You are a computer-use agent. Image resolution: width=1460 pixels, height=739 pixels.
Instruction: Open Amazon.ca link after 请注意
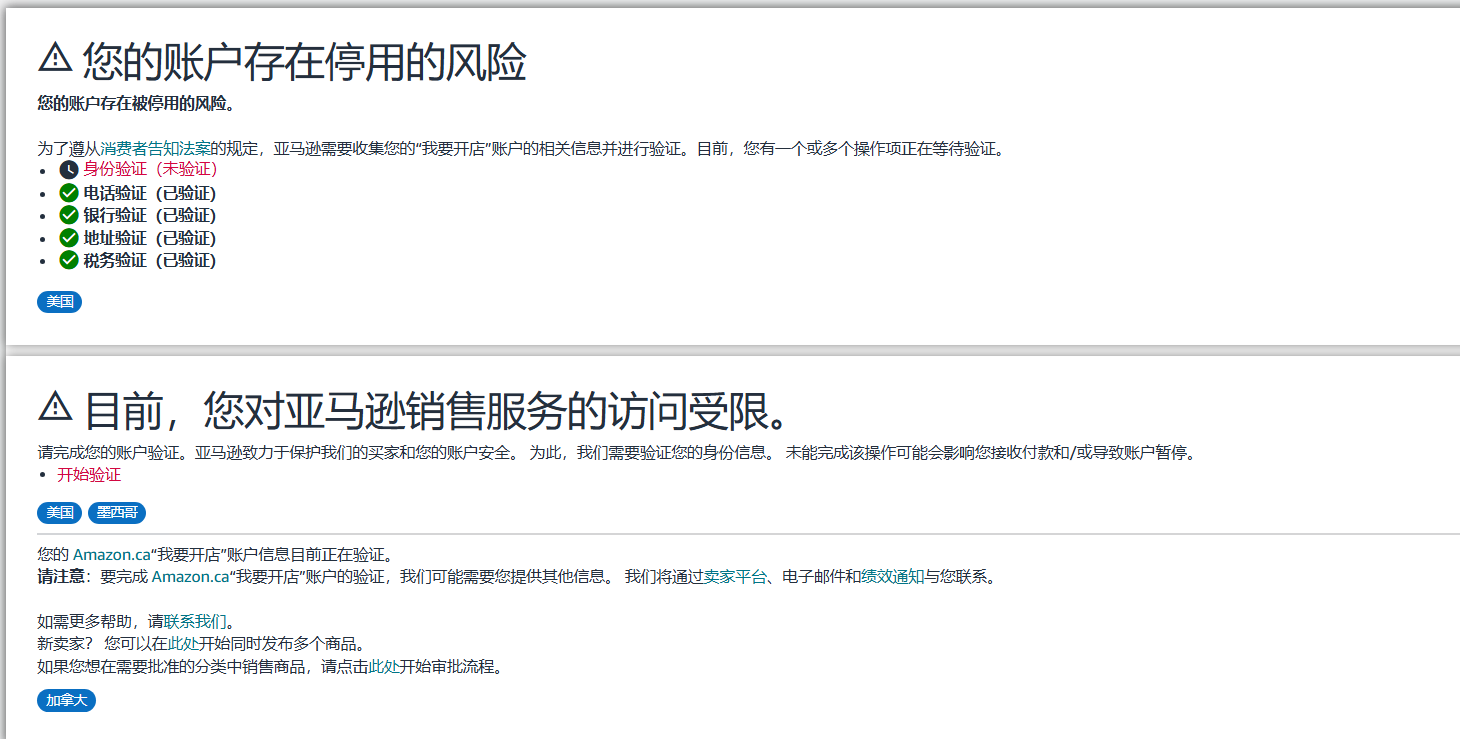click(190, 577)
